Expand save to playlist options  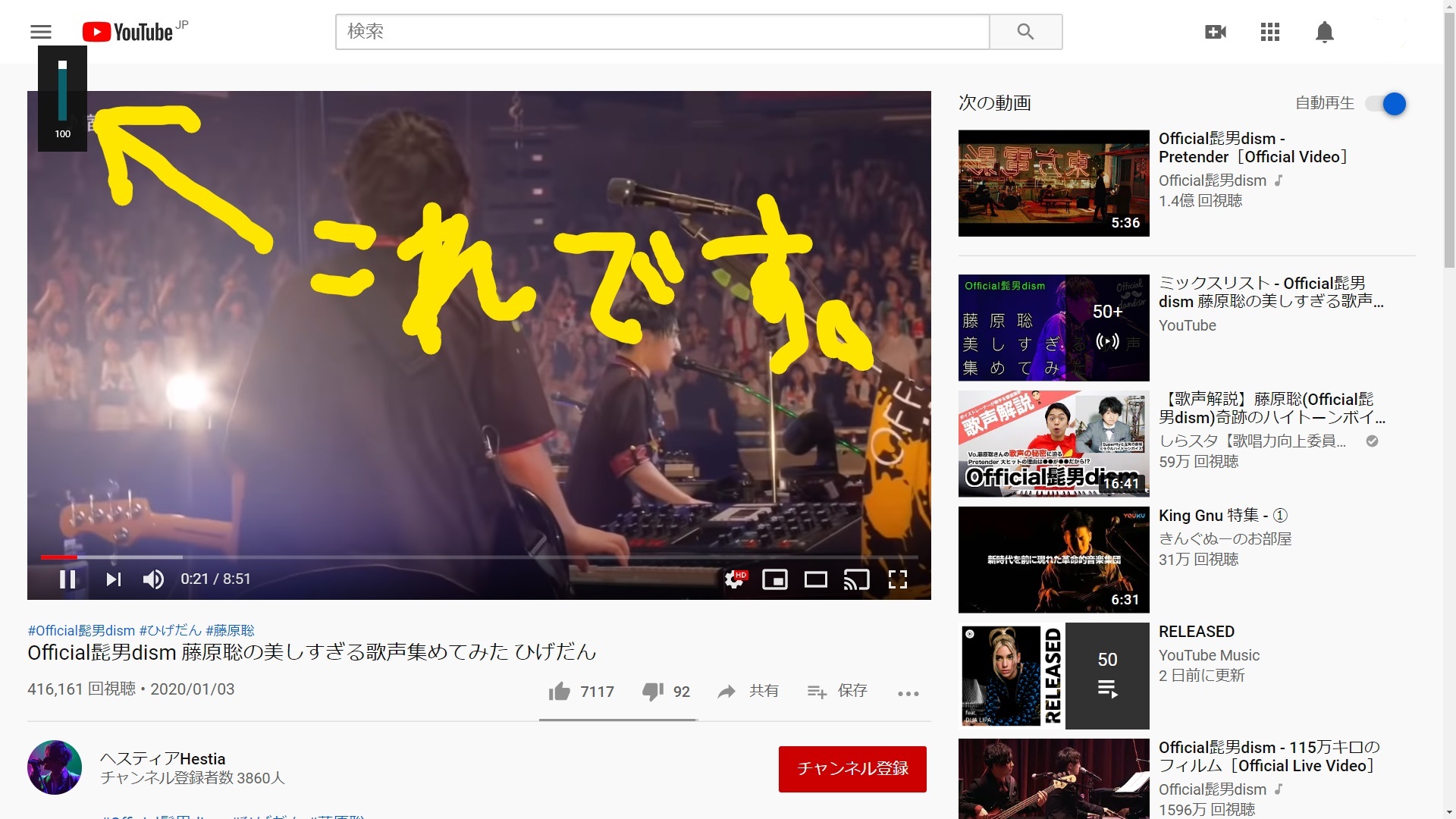point(838,690)
